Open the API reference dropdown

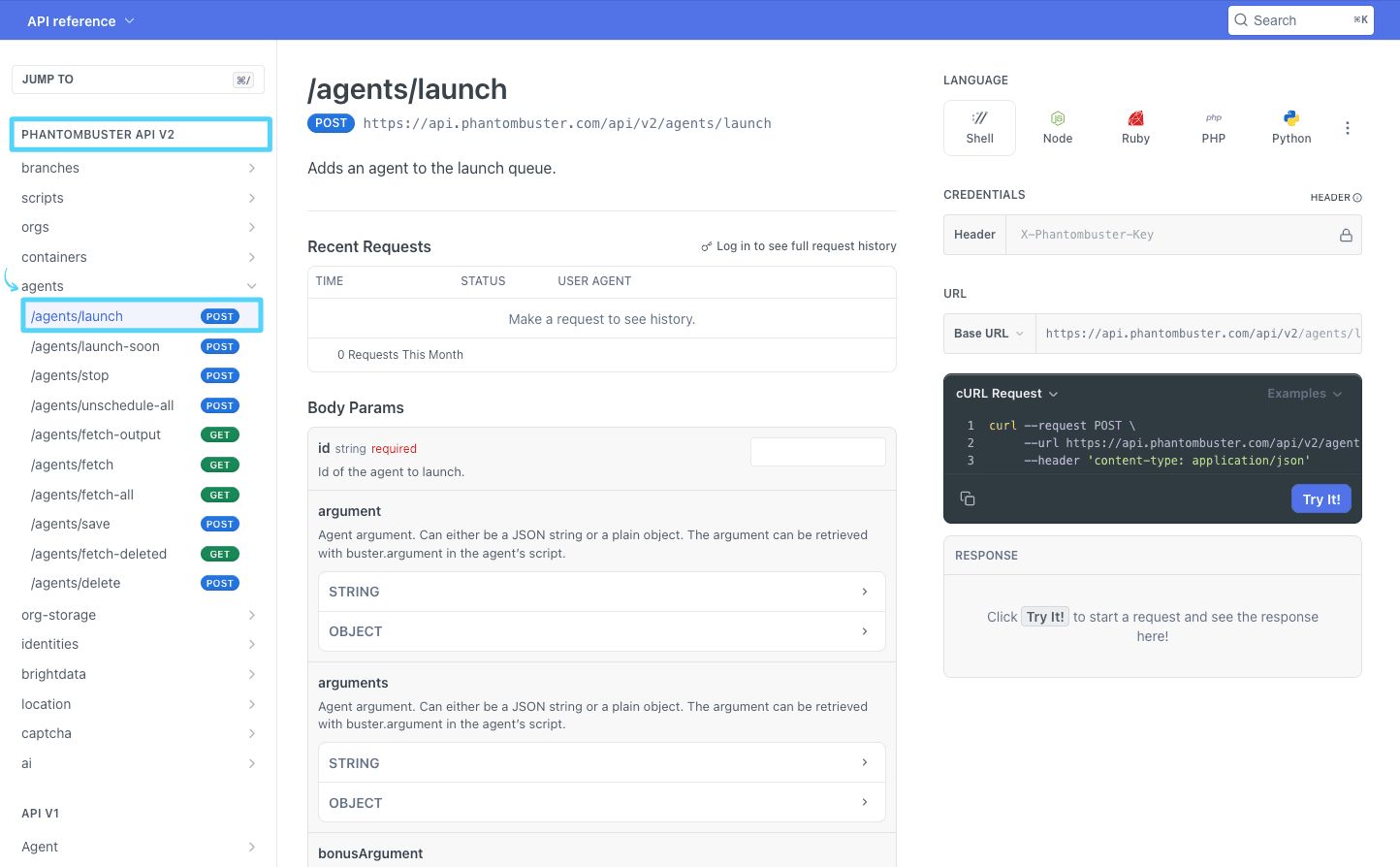80,20
